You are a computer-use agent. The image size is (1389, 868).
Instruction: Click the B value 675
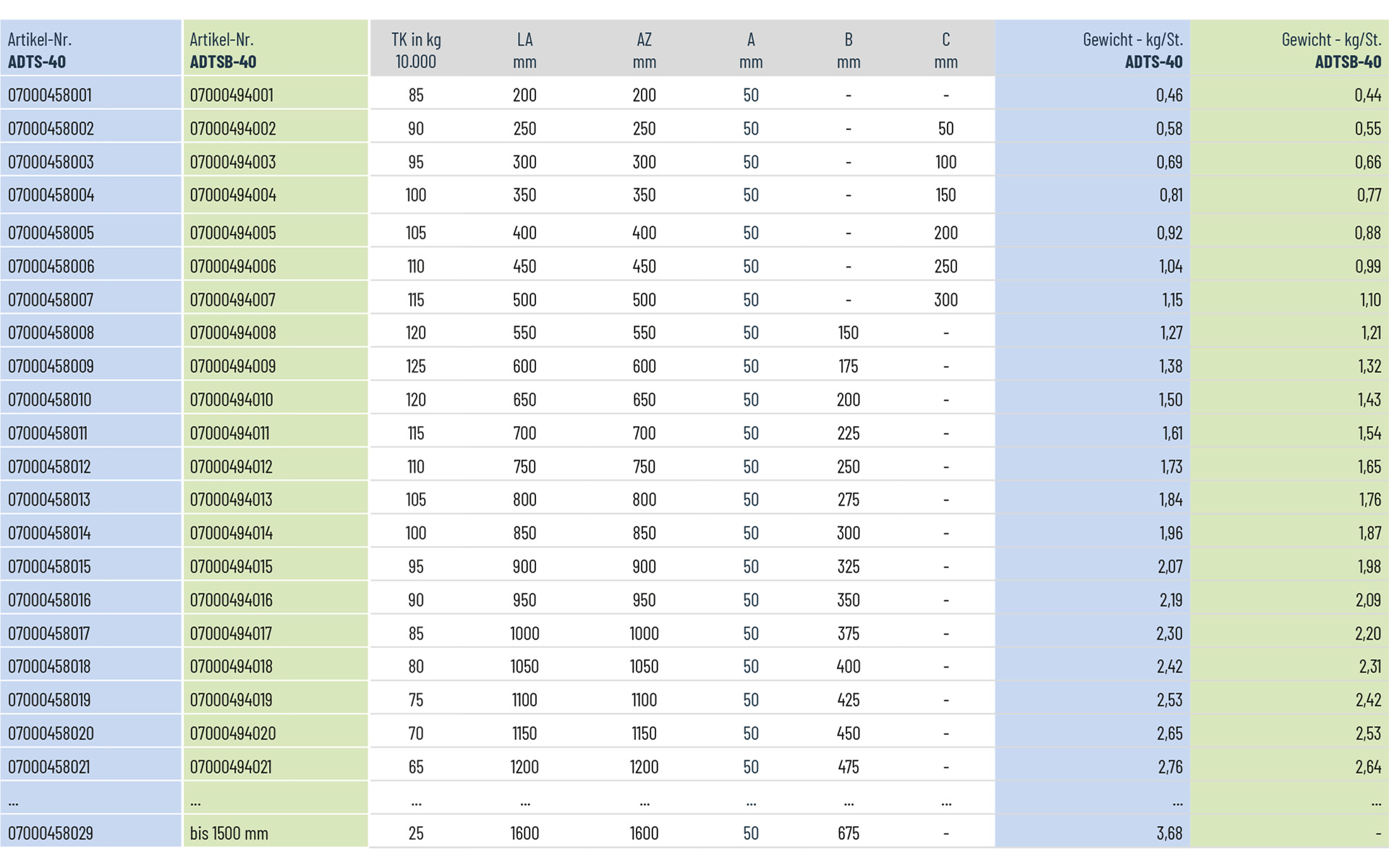(848, 833)
